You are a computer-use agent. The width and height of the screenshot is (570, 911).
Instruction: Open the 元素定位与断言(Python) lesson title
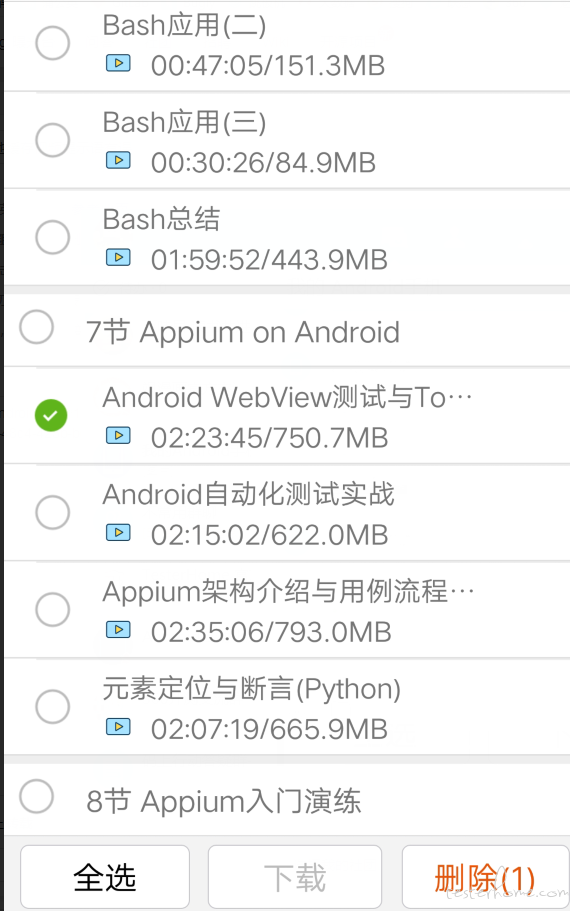click(252, 689)
